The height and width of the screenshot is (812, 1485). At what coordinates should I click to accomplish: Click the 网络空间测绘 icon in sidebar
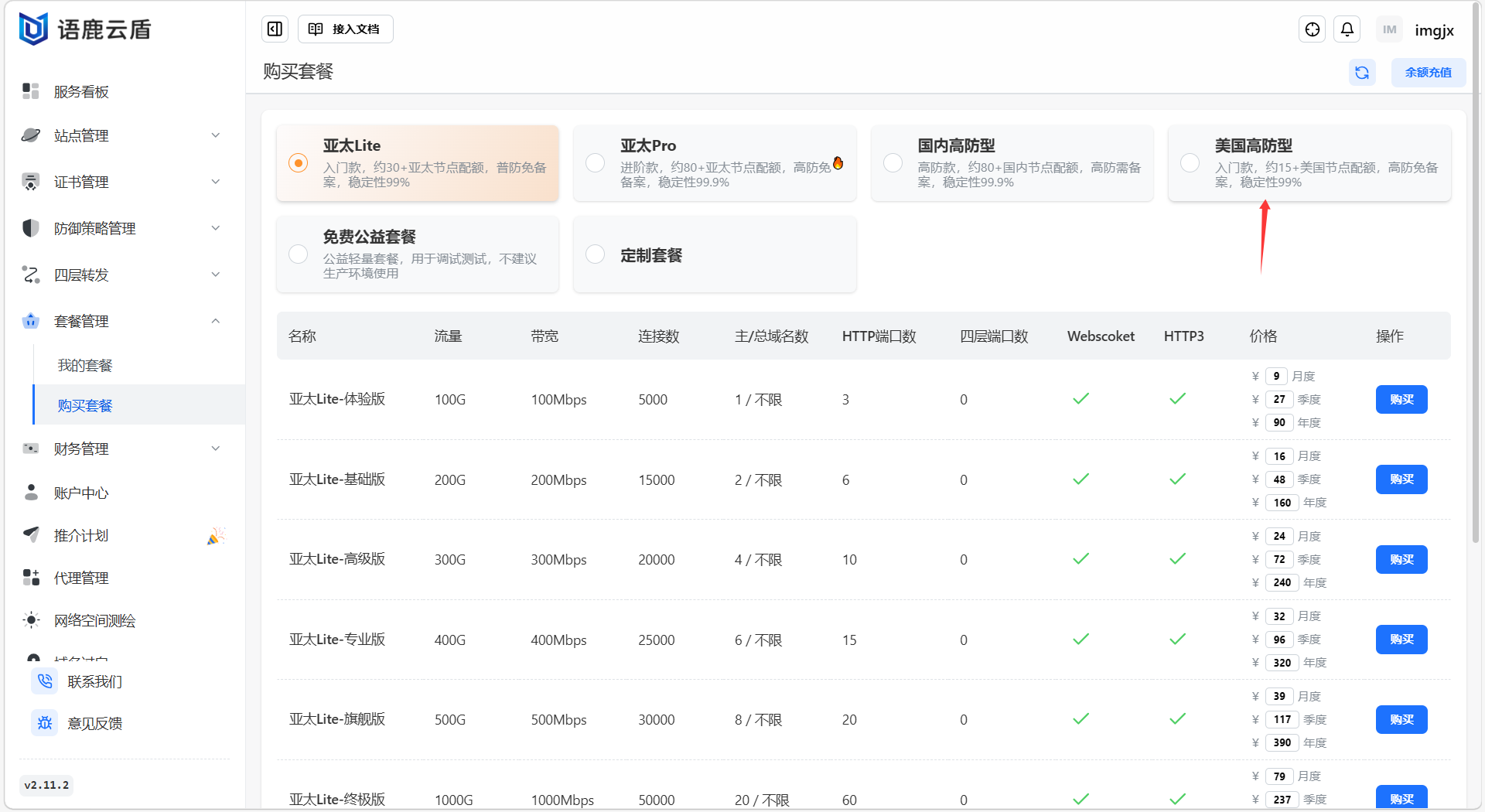pyautogui.click(x=31, y=620)
